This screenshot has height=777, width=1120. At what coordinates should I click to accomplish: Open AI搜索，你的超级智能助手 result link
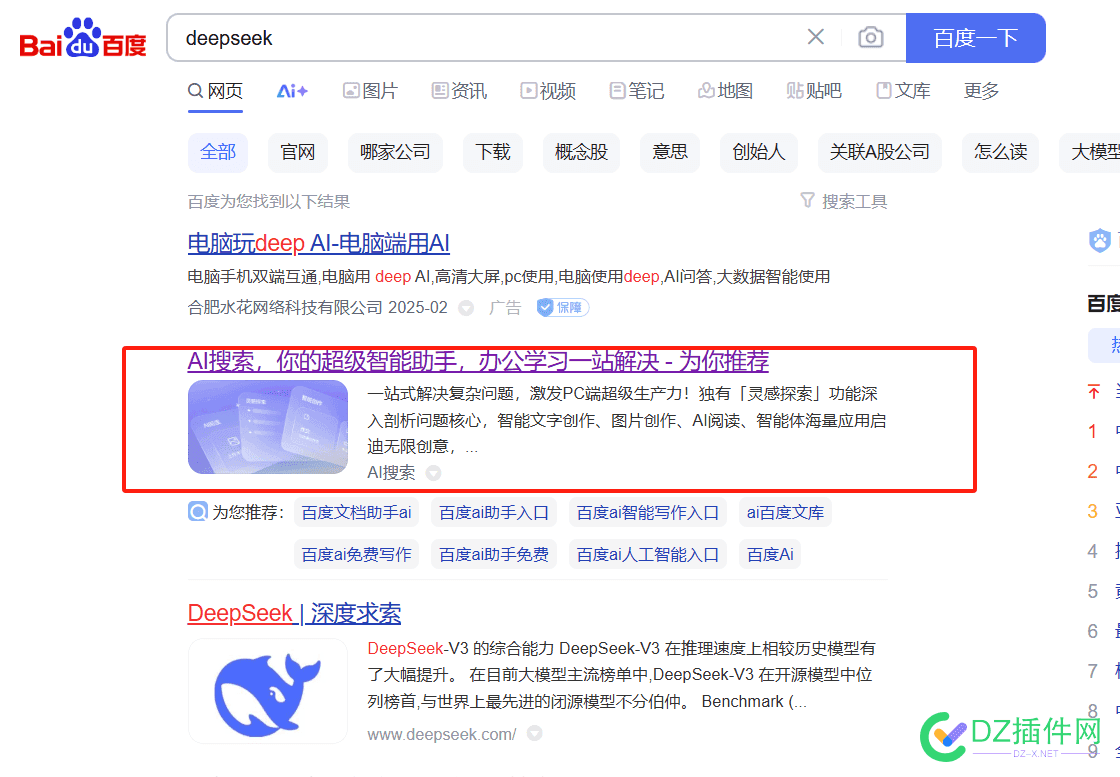click(478, 361)
